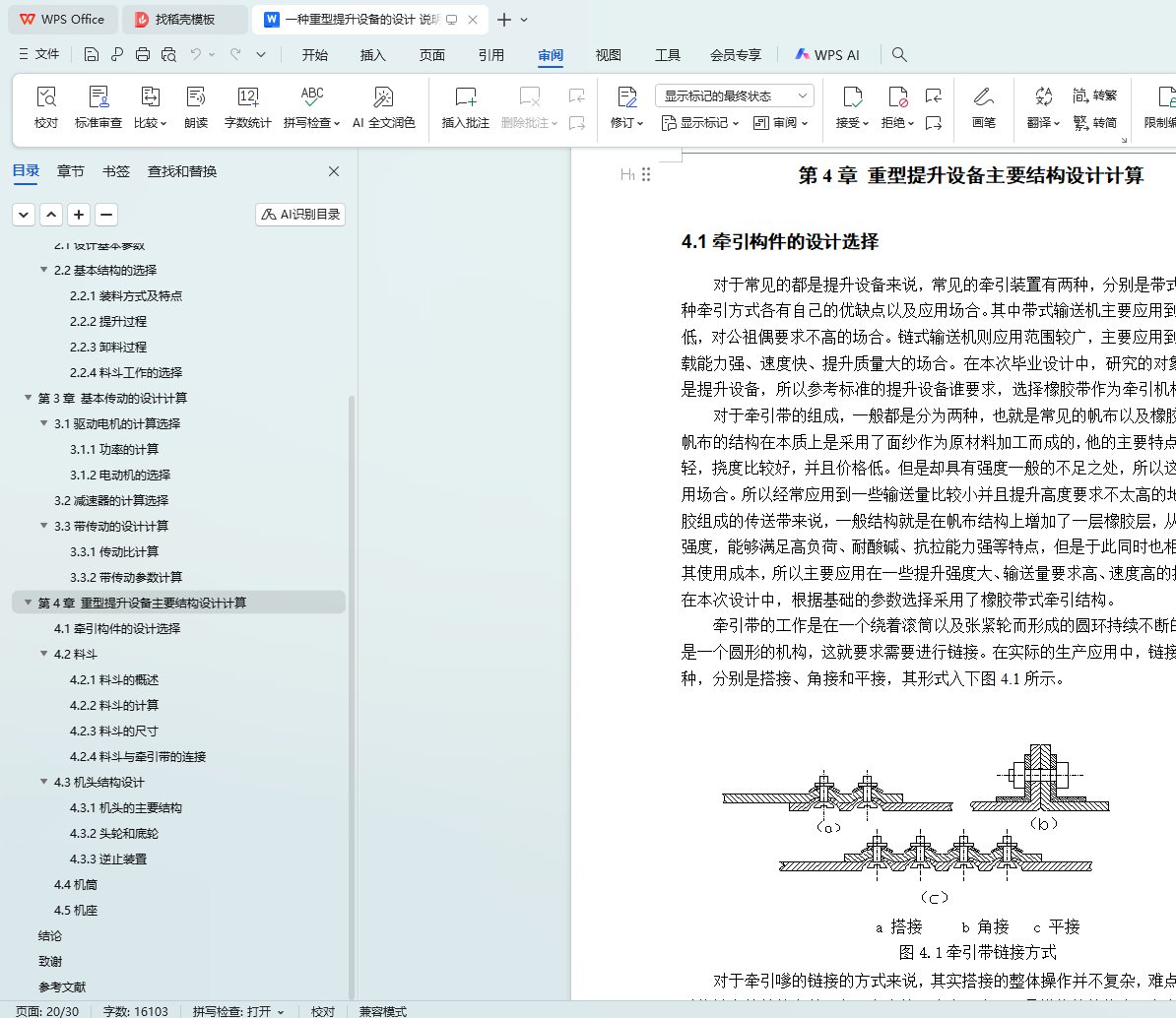The image size is (1176, 1018).
Task: Collapse the 第 3 章 基本传动的设计计算 node
Action: [x=28, y=398]
